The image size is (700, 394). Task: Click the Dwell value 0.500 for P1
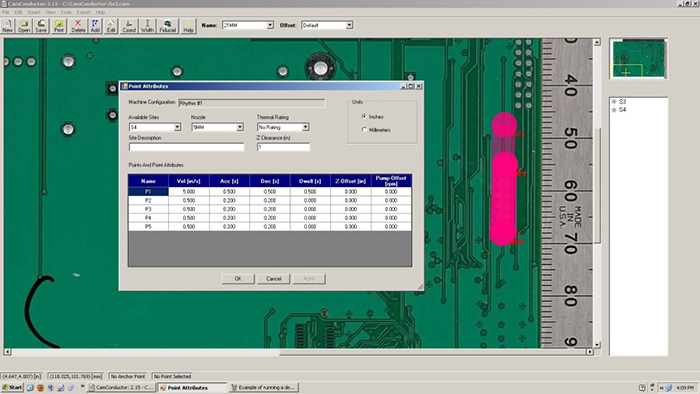pyautogui.click(x=310, y=191)
